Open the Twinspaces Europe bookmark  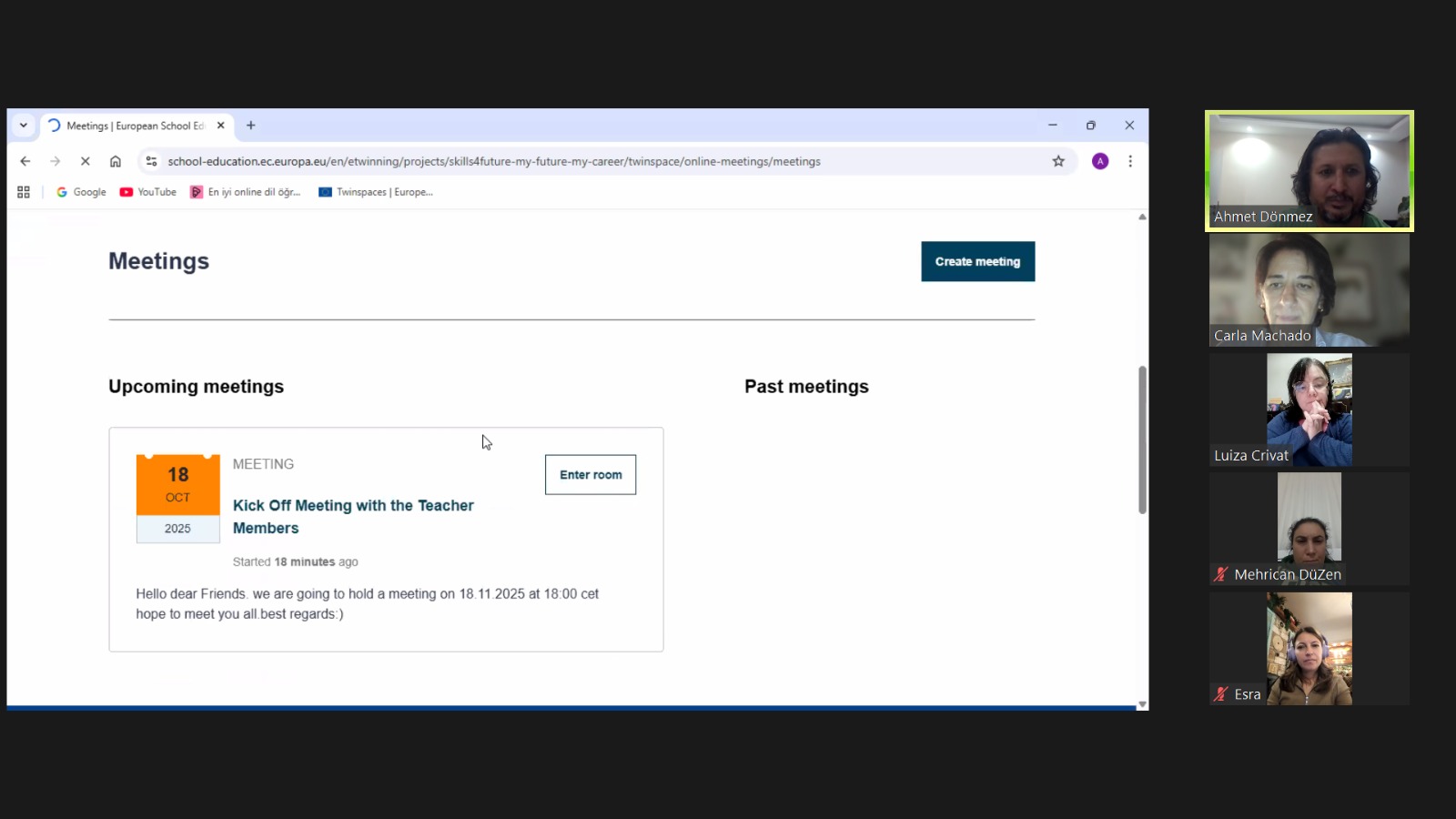[x=376, y=192]
